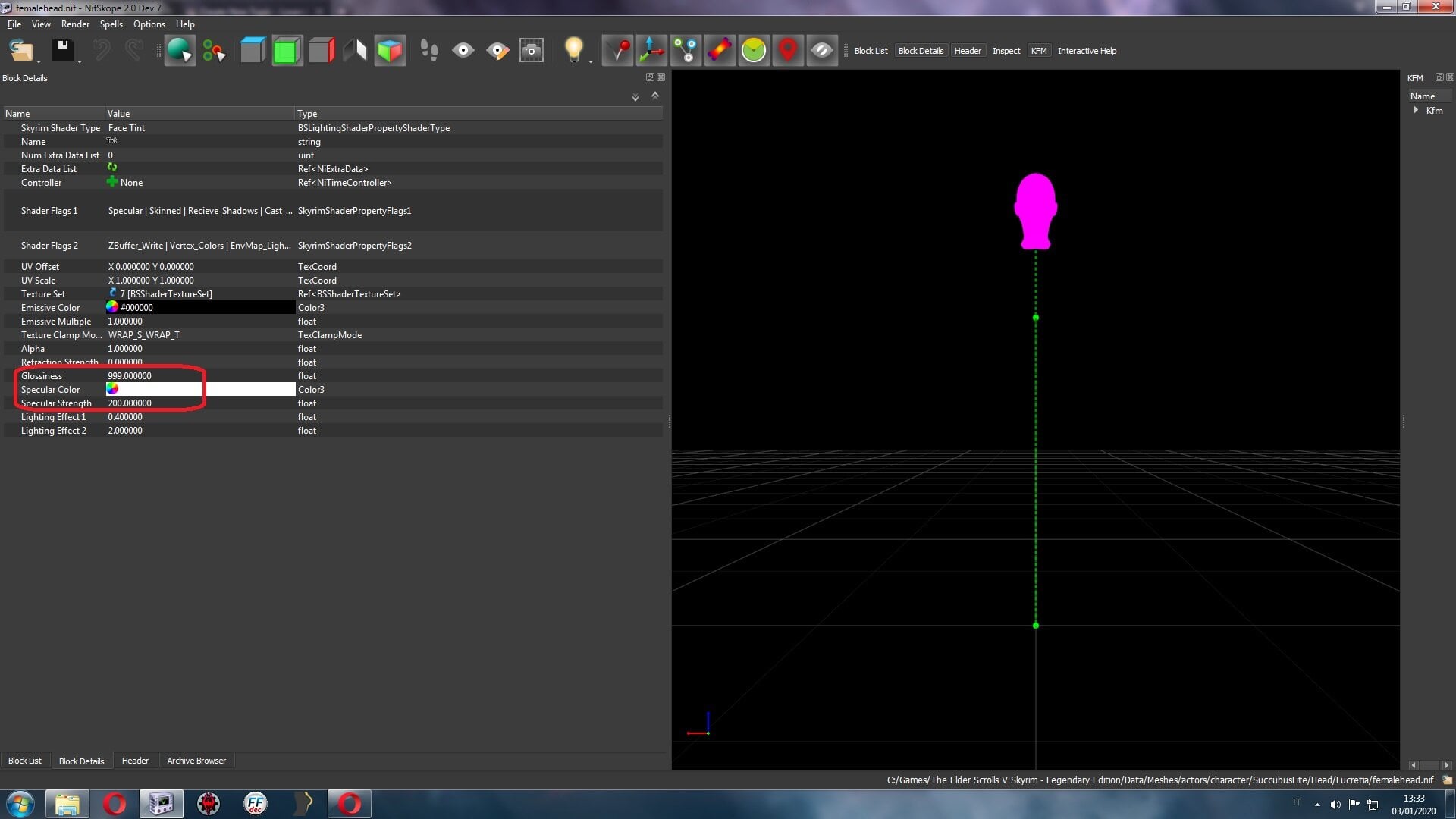Switch to Top view cube icon
The height and width of the screenshot is (819, 1456).
(253, 51)
